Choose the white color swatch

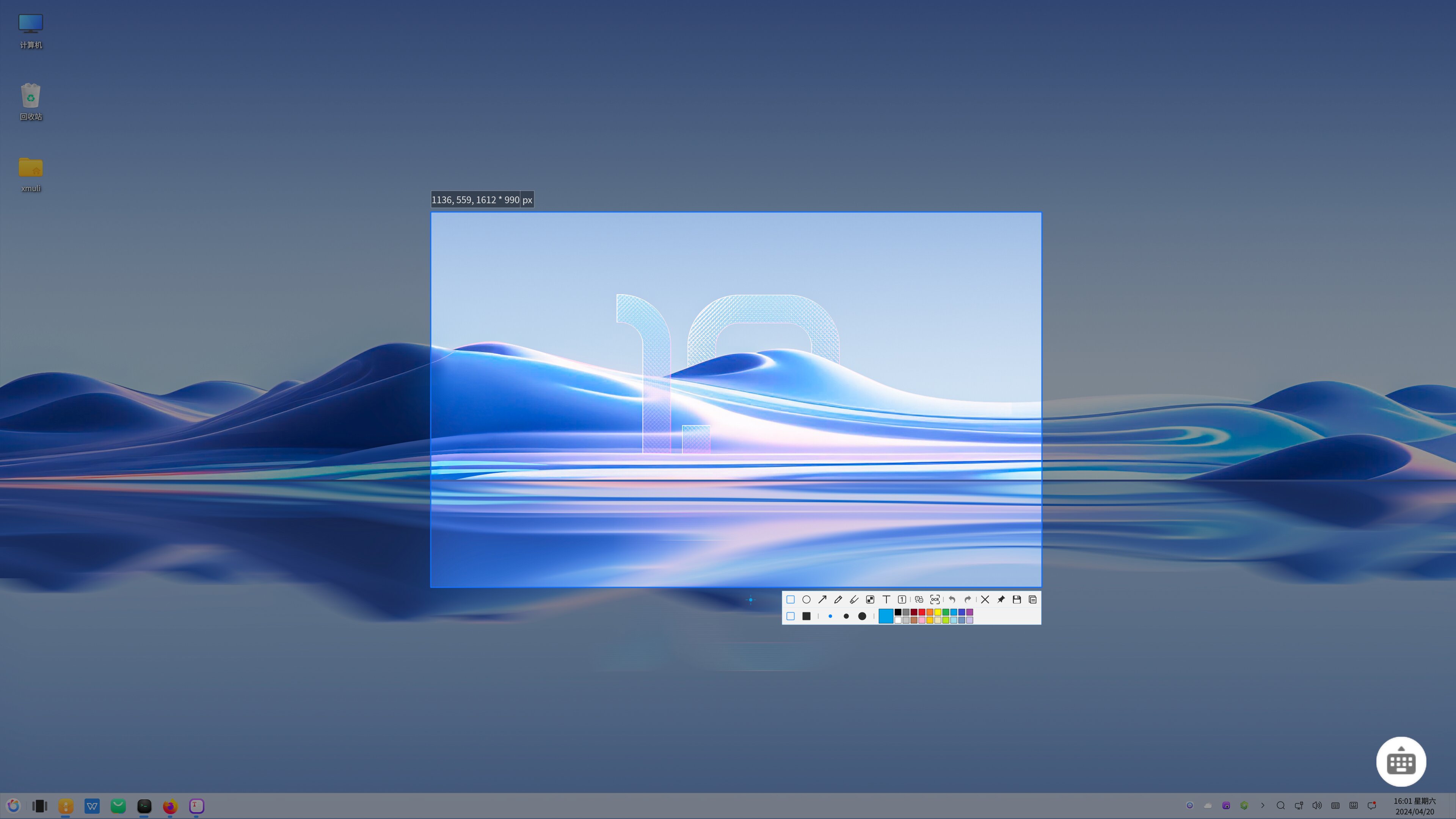pos(898,620)
